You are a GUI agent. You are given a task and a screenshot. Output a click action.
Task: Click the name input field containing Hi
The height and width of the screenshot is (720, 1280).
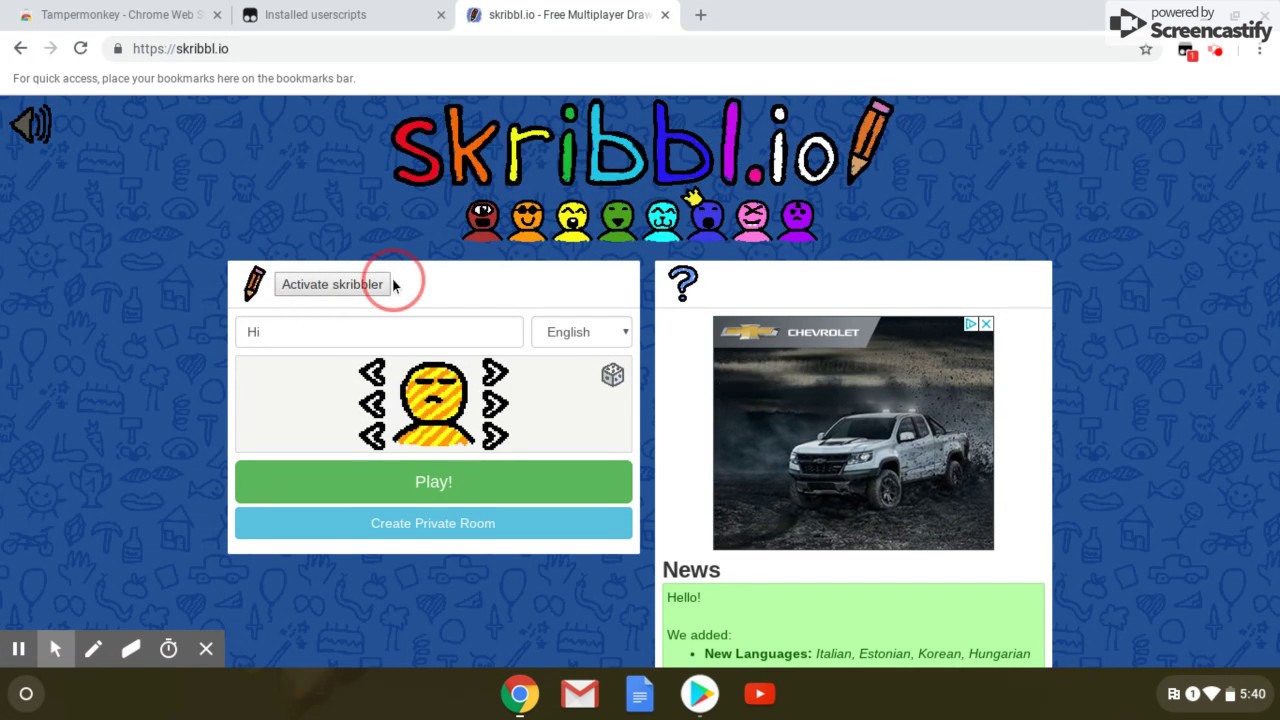[x=379, y=332]
